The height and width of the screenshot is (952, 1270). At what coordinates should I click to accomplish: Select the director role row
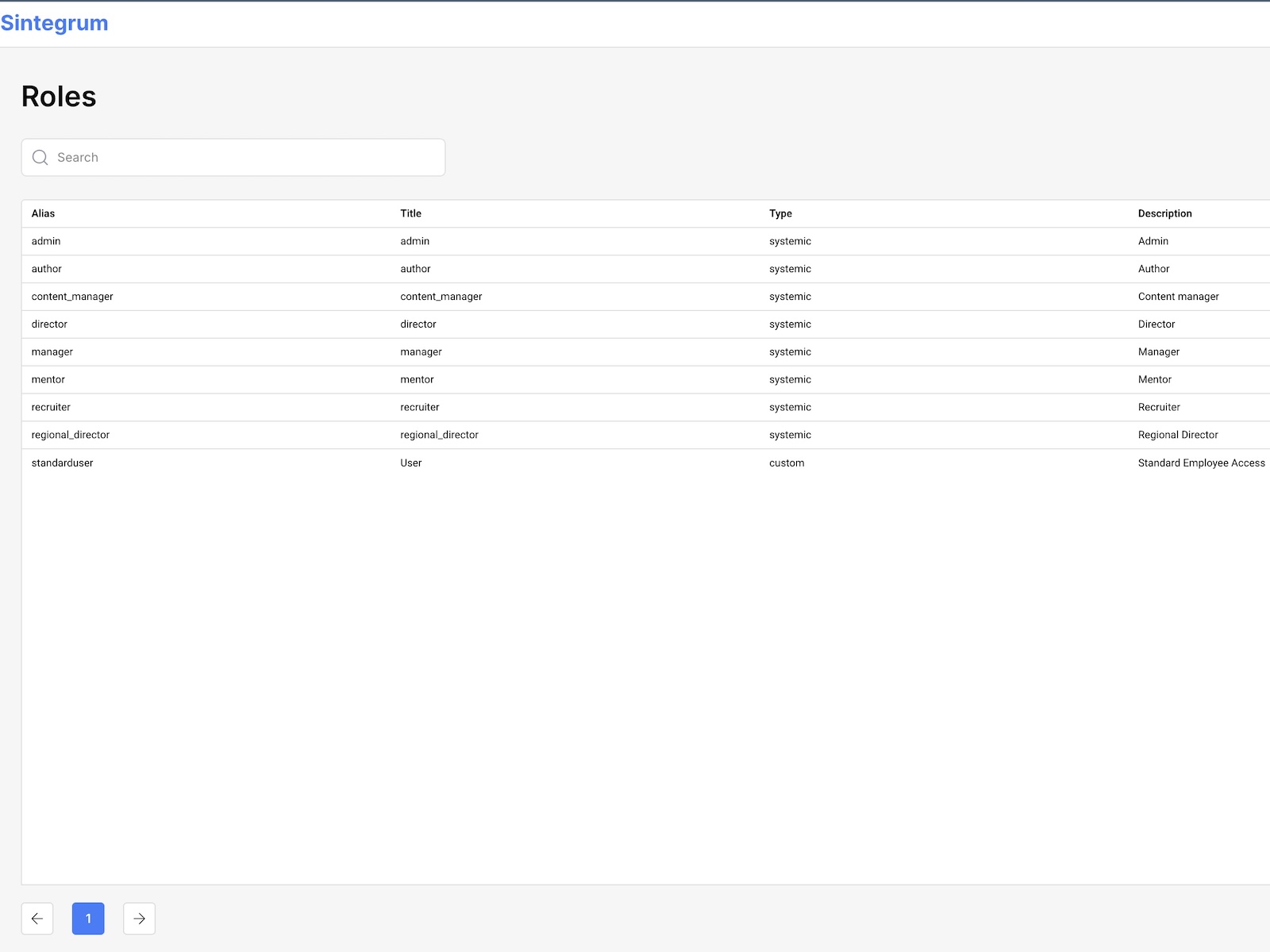coord(317,324)
